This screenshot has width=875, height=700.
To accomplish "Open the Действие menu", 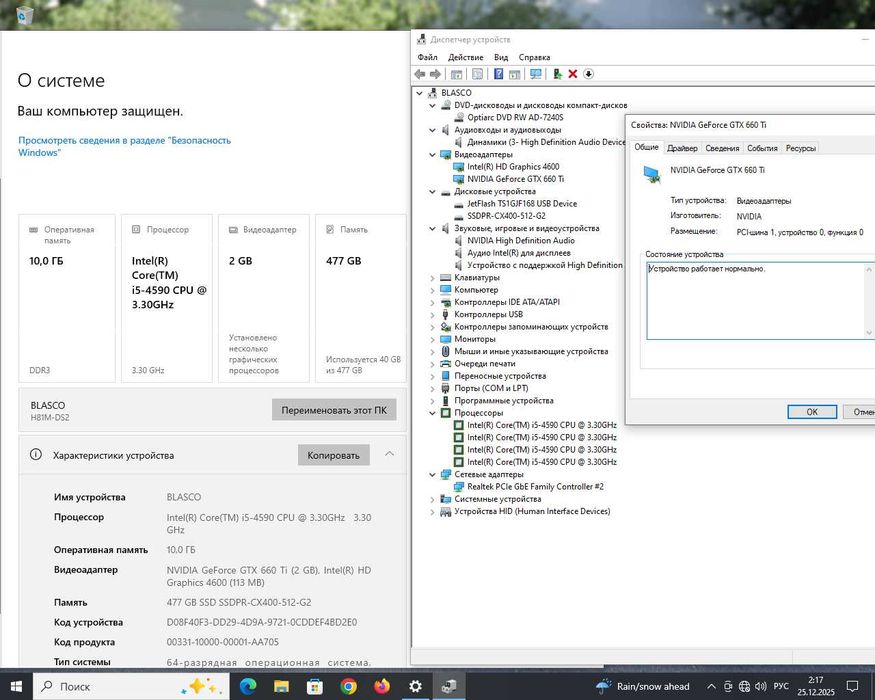I will (x=465, y=57).
